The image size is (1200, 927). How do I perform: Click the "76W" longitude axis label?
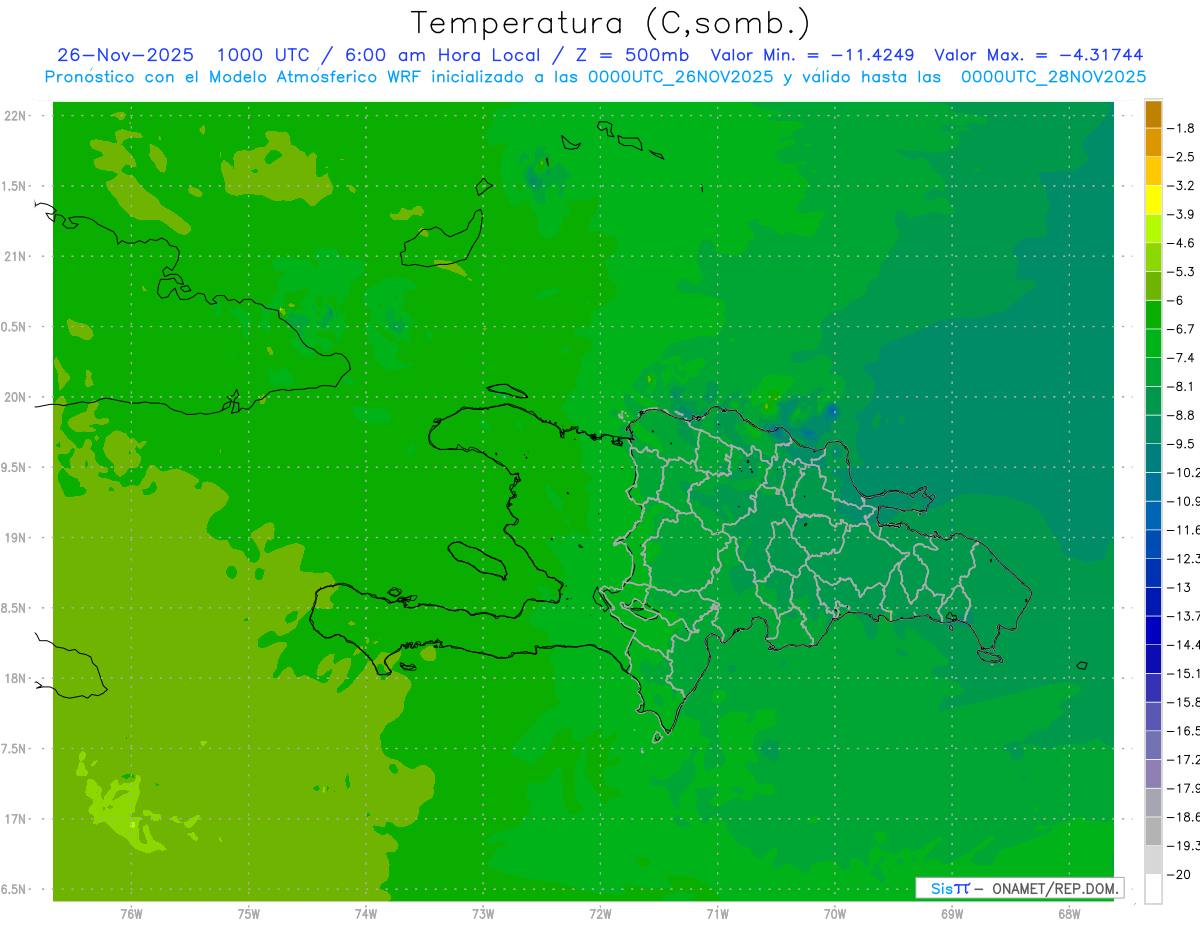131,914
